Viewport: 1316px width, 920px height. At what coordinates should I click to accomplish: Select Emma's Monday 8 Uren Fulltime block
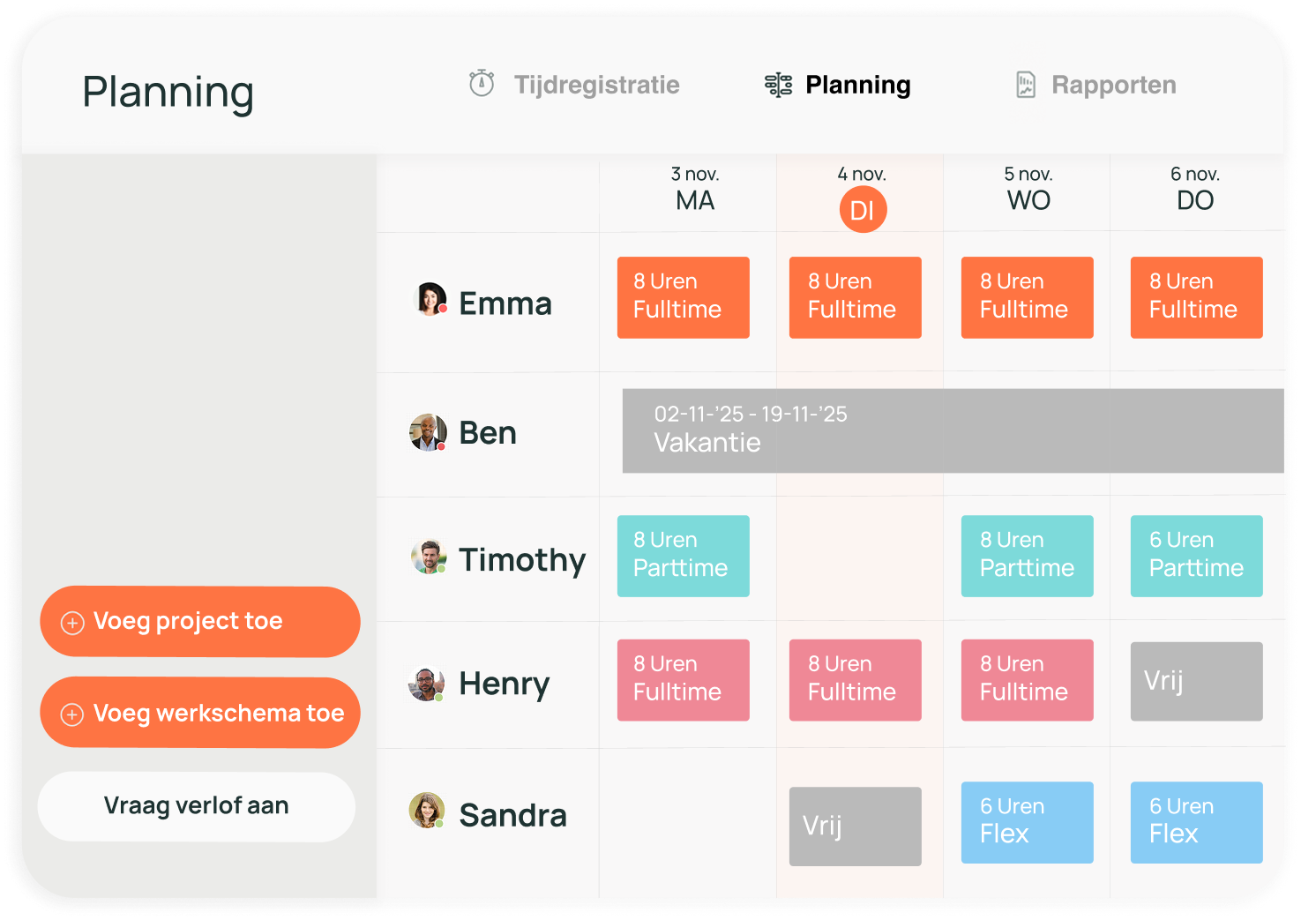(x=683, y=297)
